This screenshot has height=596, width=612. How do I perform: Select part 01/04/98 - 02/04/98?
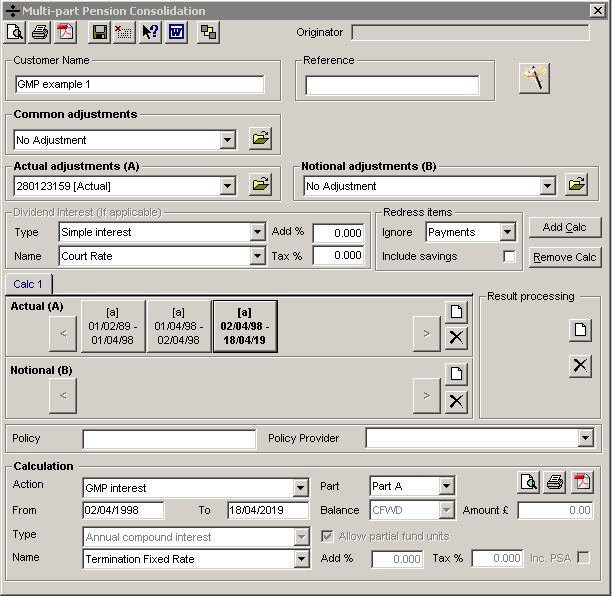coord(179,326)
